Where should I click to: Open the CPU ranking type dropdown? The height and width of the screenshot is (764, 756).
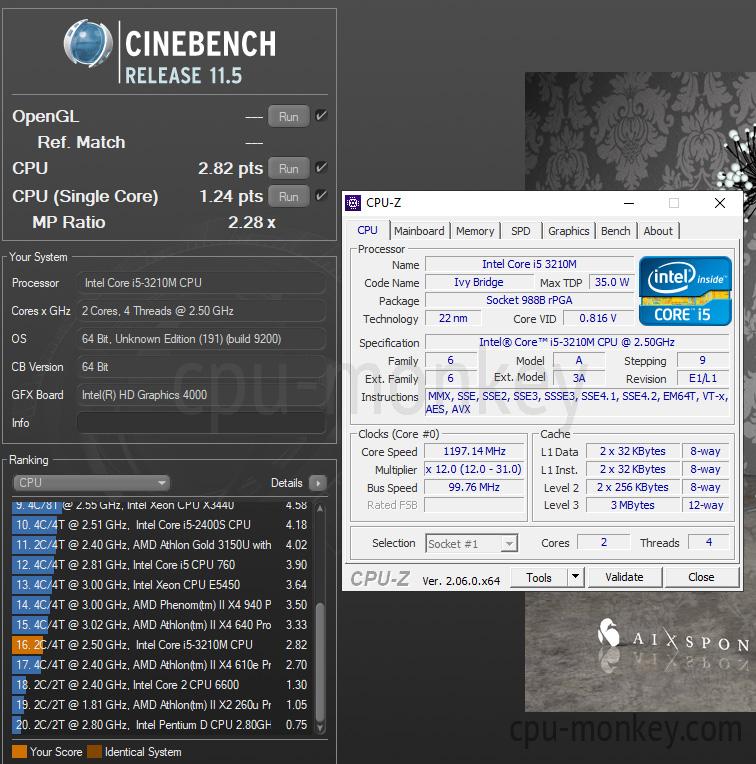coord(91,483)
